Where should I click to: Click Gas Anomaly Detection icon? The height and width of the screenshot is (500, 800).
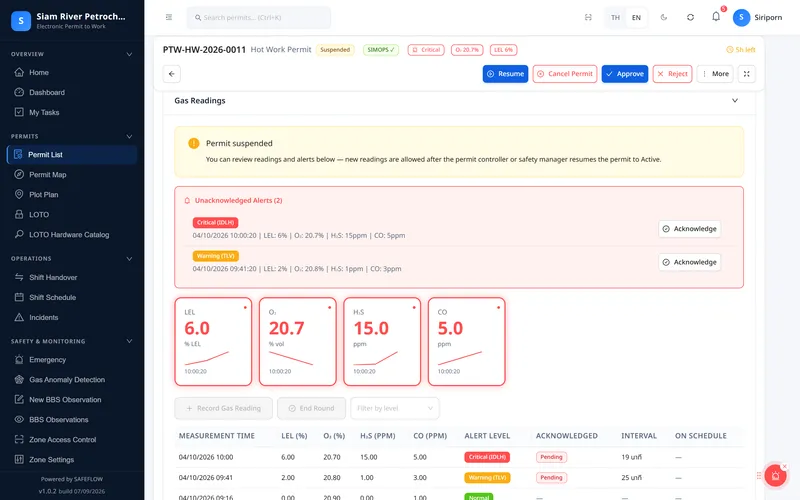tap(19, 380)
